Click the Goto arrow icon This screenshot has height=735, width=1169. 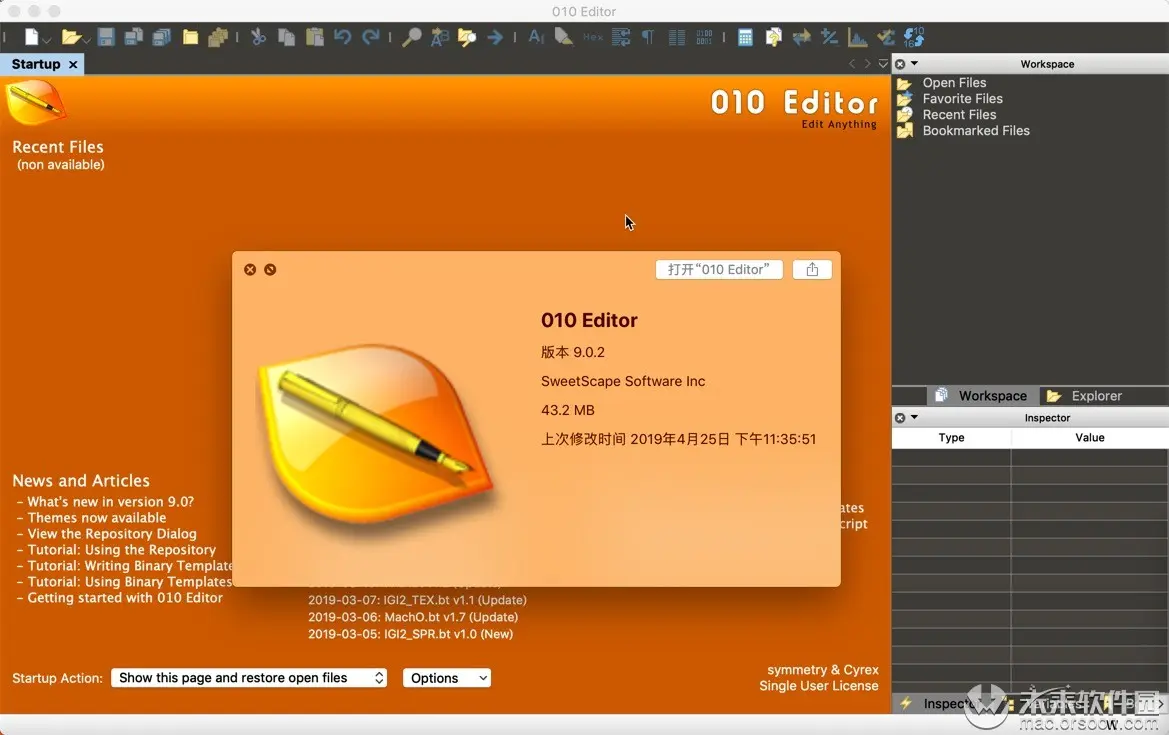pos(495,37)
